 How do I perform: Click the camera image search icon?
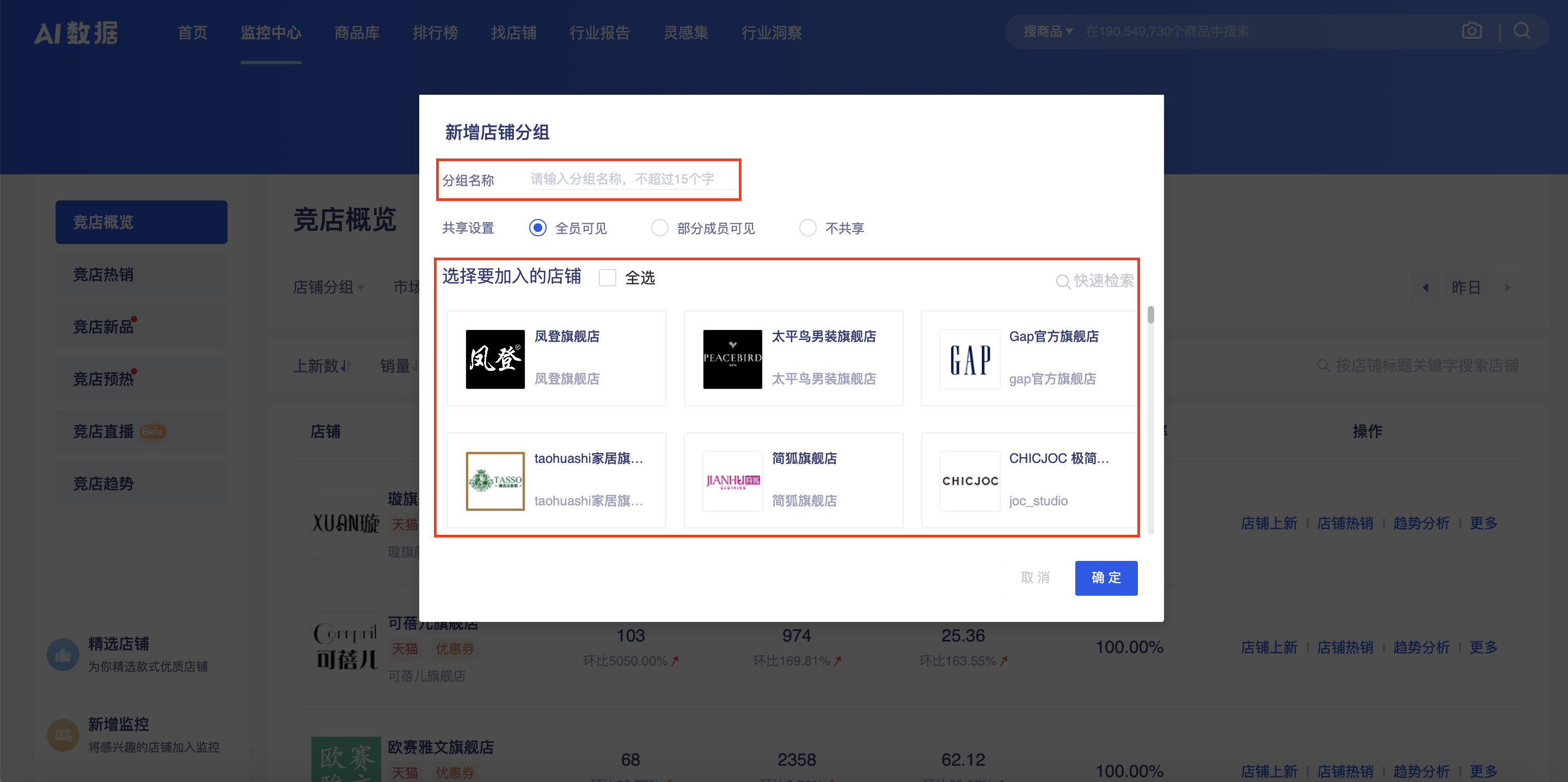pyautogui.click(x=1471, y=30)
